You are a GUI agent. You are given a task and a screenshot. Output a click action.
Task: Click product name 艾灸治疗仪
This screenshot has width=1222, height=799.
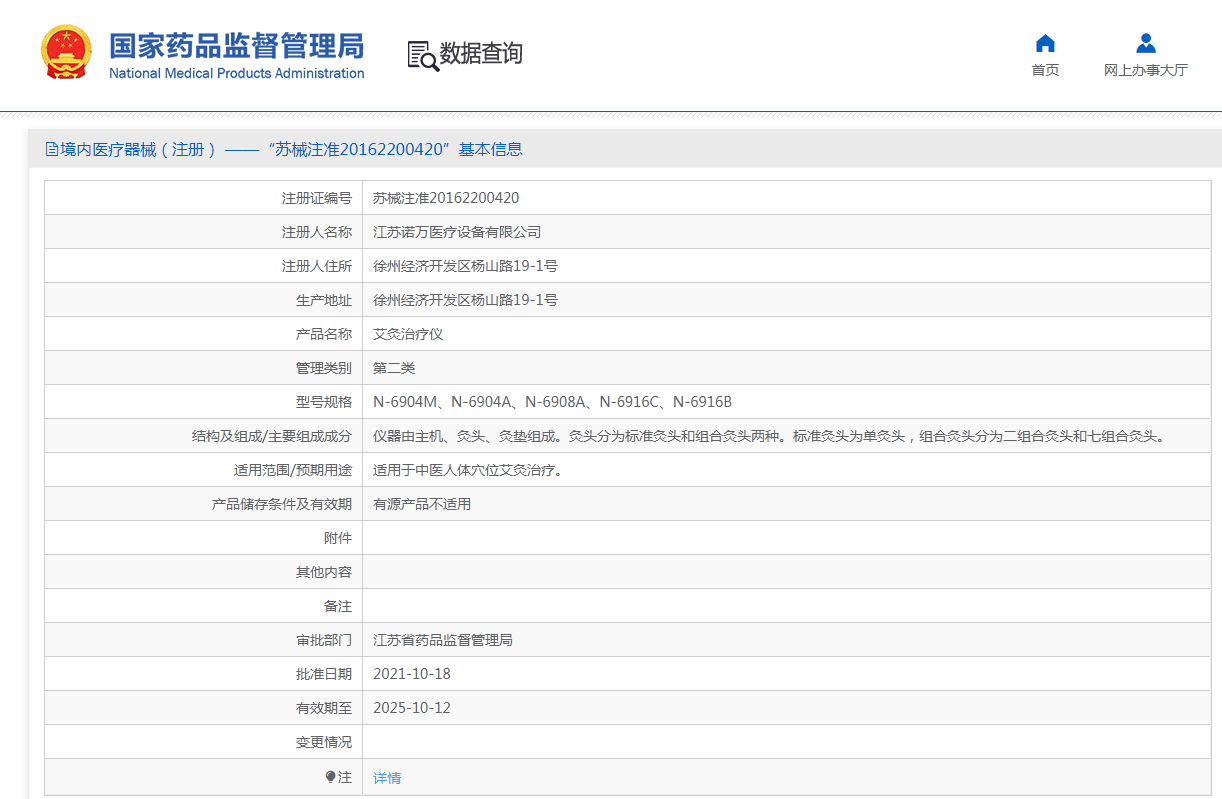tap(408, 334)
